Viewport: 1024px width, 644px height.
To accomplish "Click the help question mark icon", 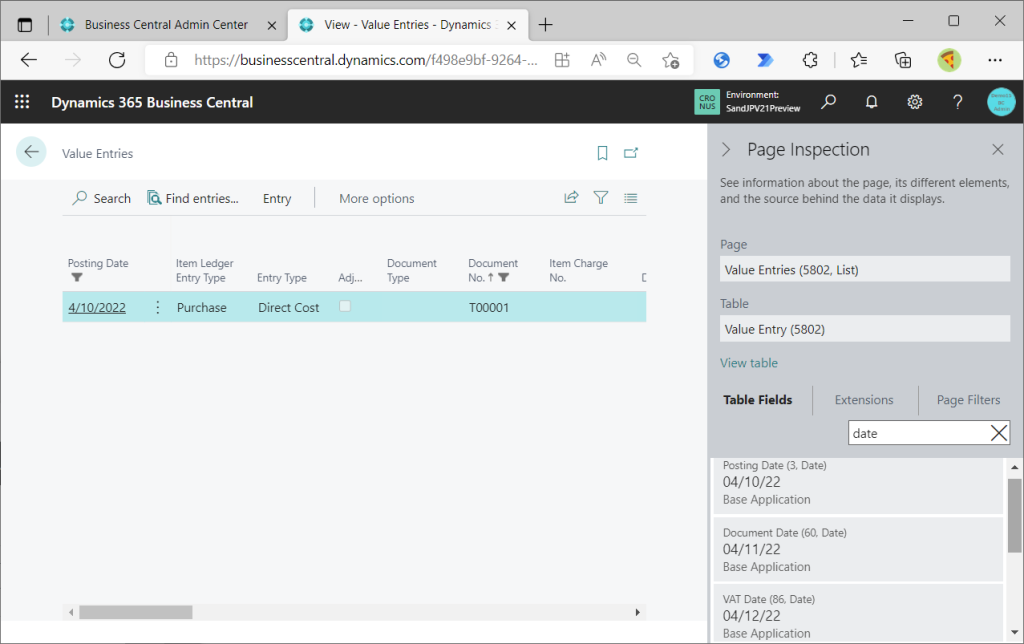I will point(957,102).
